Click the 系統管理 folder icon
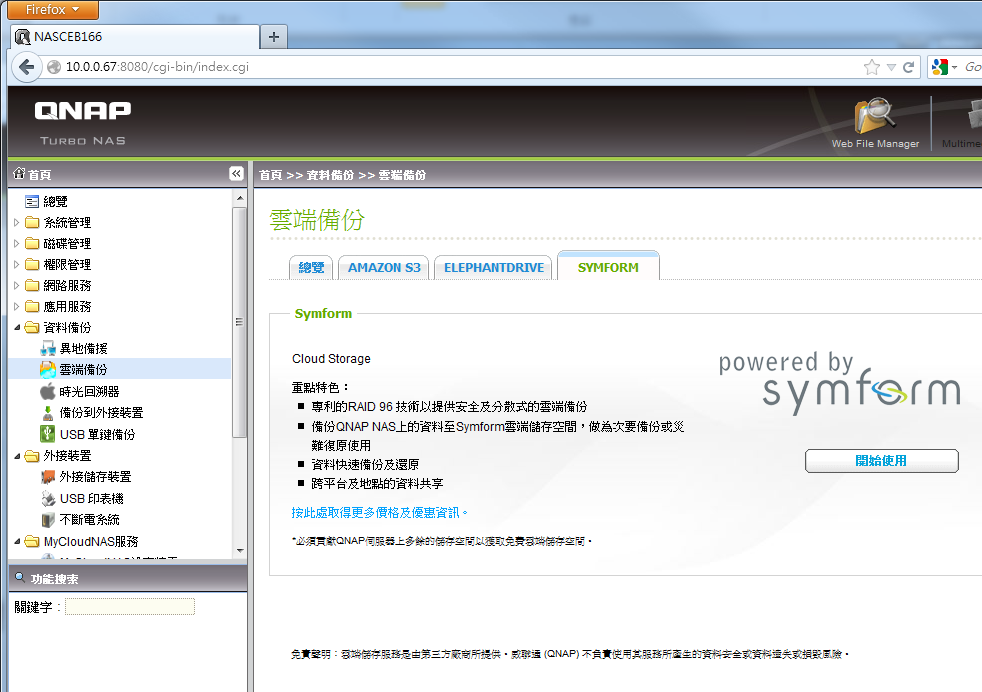Viewport: 982px width, 692px height. click(32, 222)
